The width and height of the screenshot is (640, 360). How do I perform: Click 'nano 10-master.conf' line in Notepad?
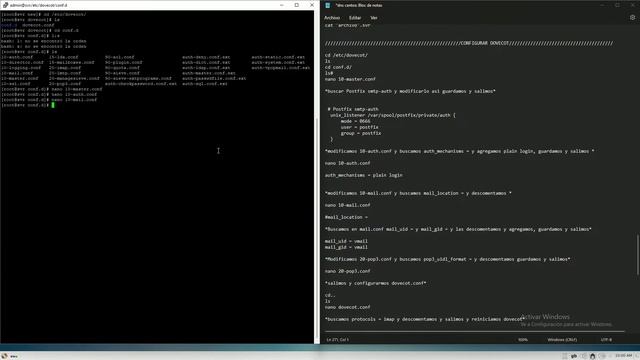[x=350, y=79]
